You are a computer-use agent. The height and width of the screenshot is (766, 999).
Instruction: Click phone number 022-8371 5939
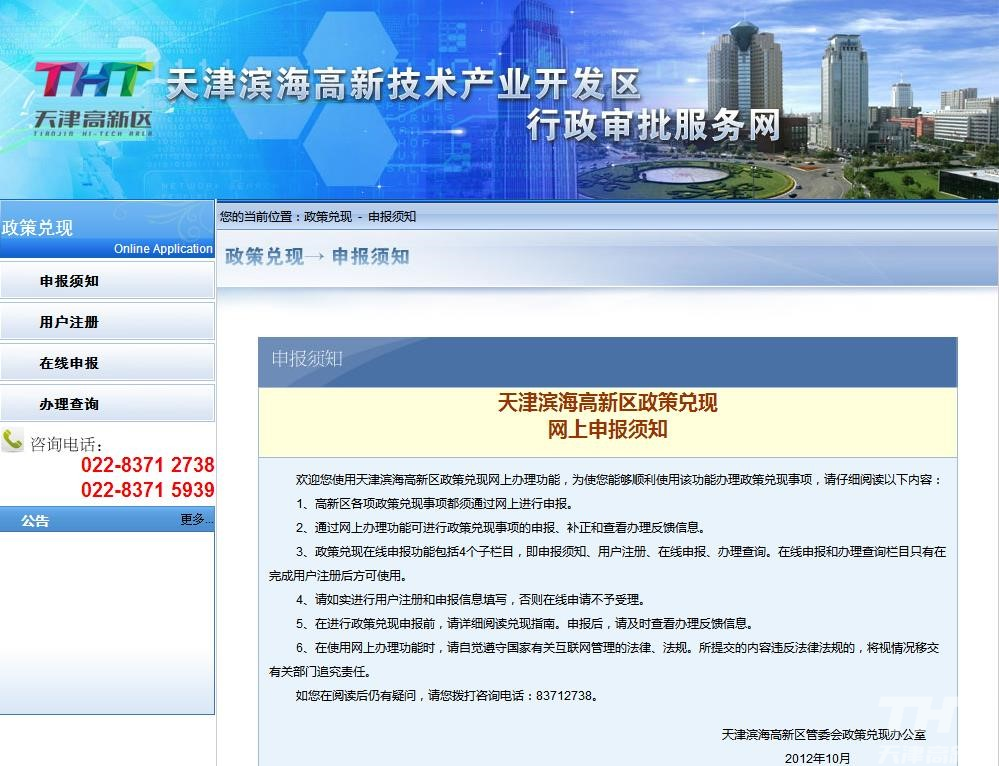pos(148,489)
